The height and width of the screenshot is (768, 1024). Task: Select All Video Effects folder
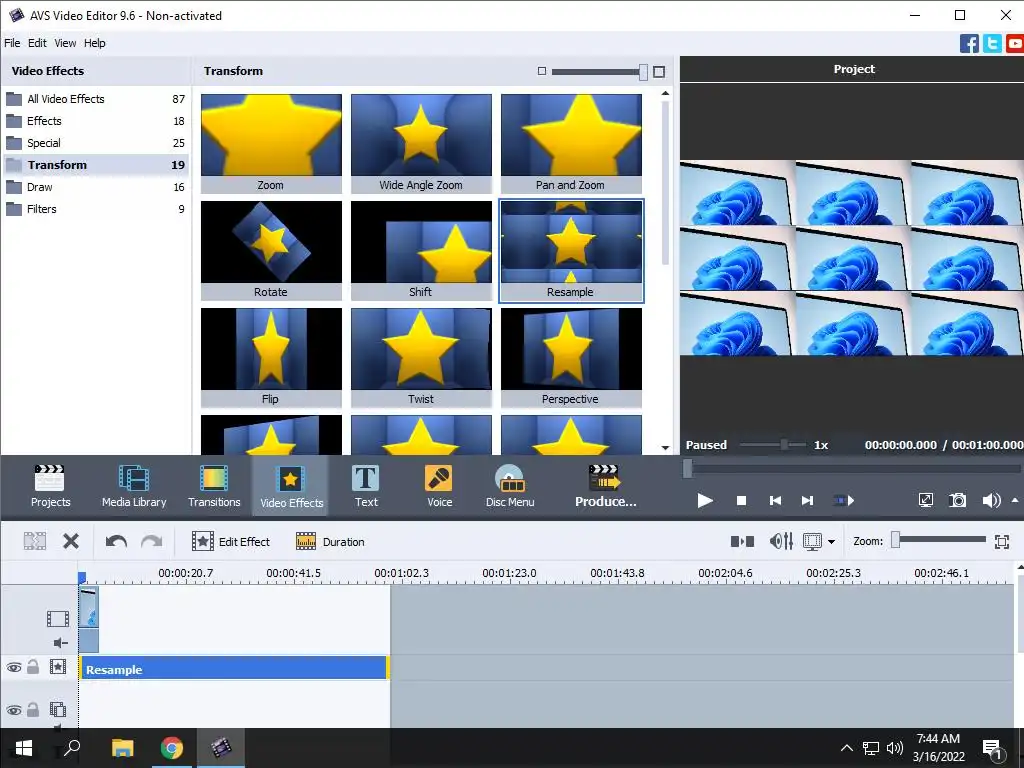click(x=95, y=99)
